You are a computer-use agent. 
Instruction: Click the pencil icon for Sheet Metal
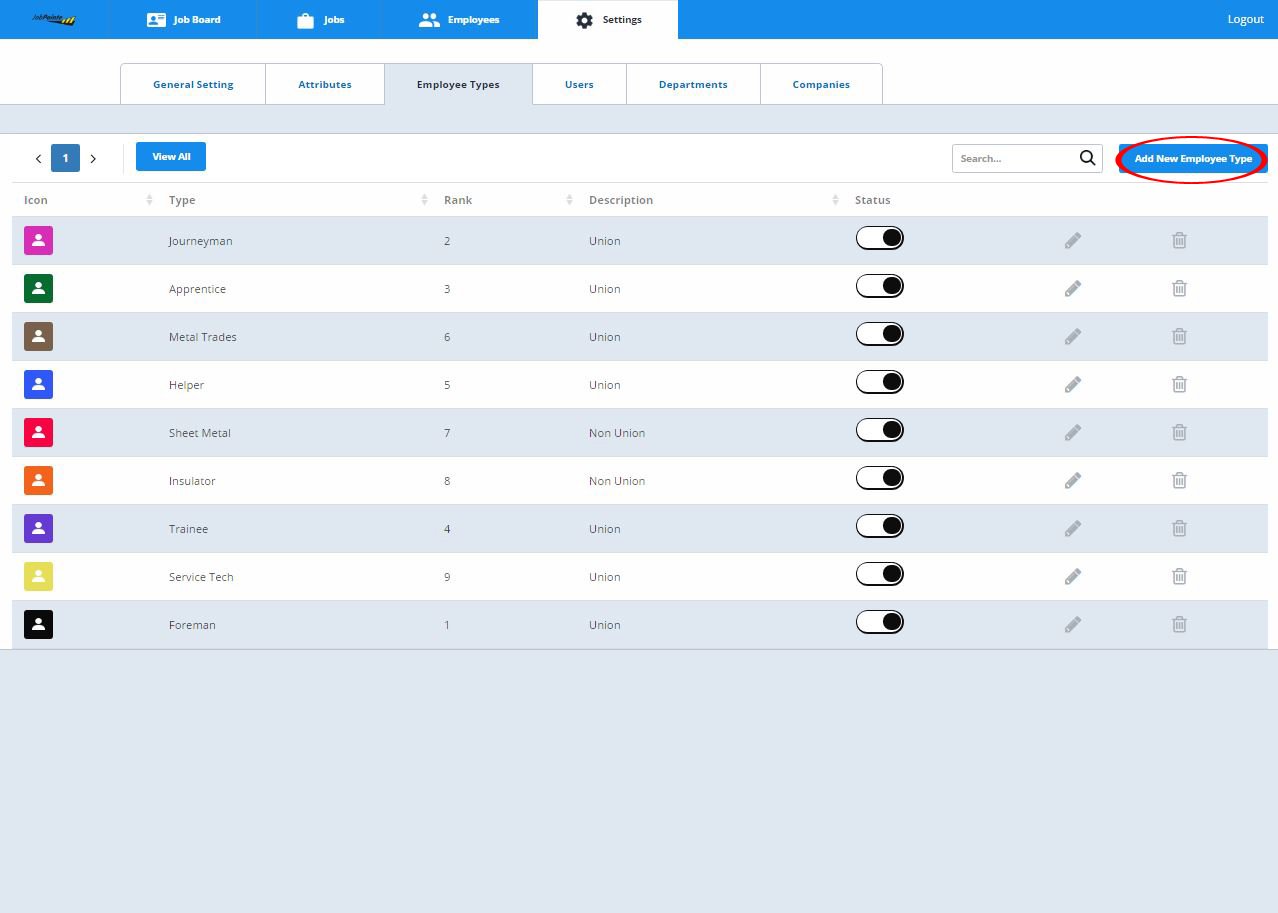pyautogui.click(x=1073, y=433)
